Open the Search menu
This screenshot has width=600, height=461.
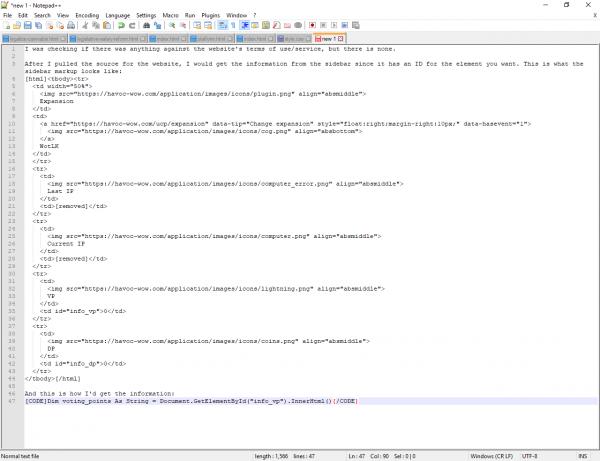click(42, 15)
